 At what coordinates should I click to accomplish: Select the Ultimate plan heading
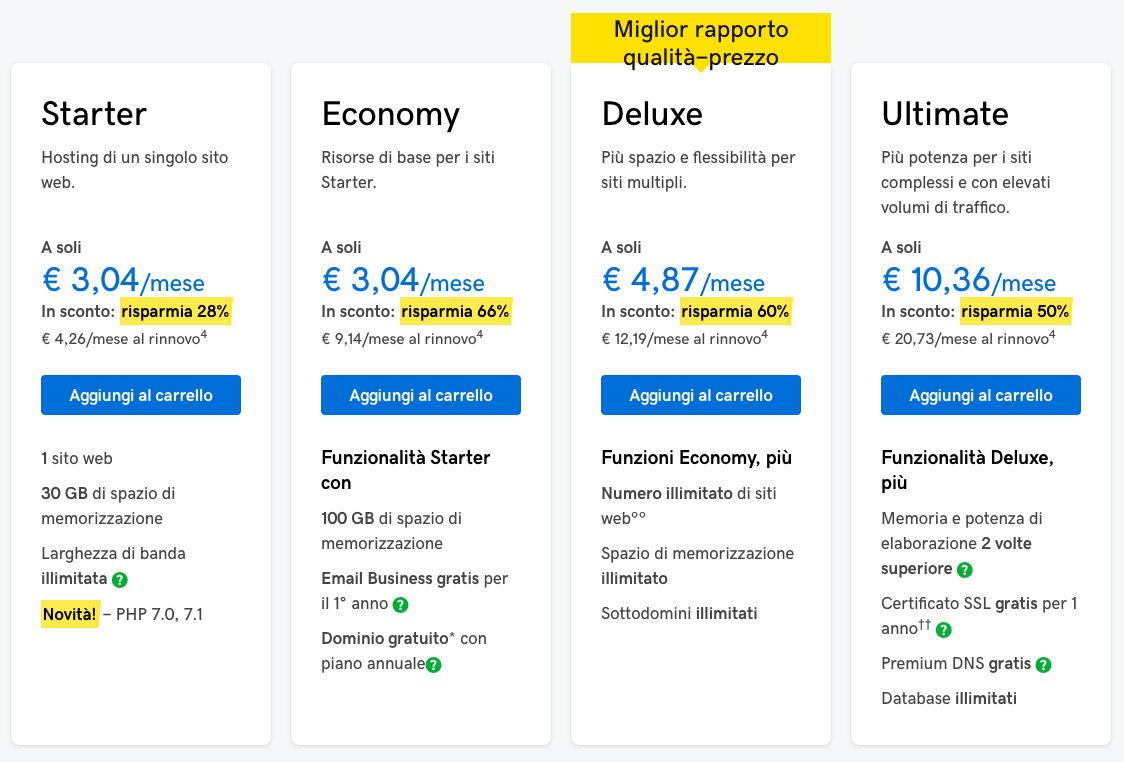pos(945,114)
